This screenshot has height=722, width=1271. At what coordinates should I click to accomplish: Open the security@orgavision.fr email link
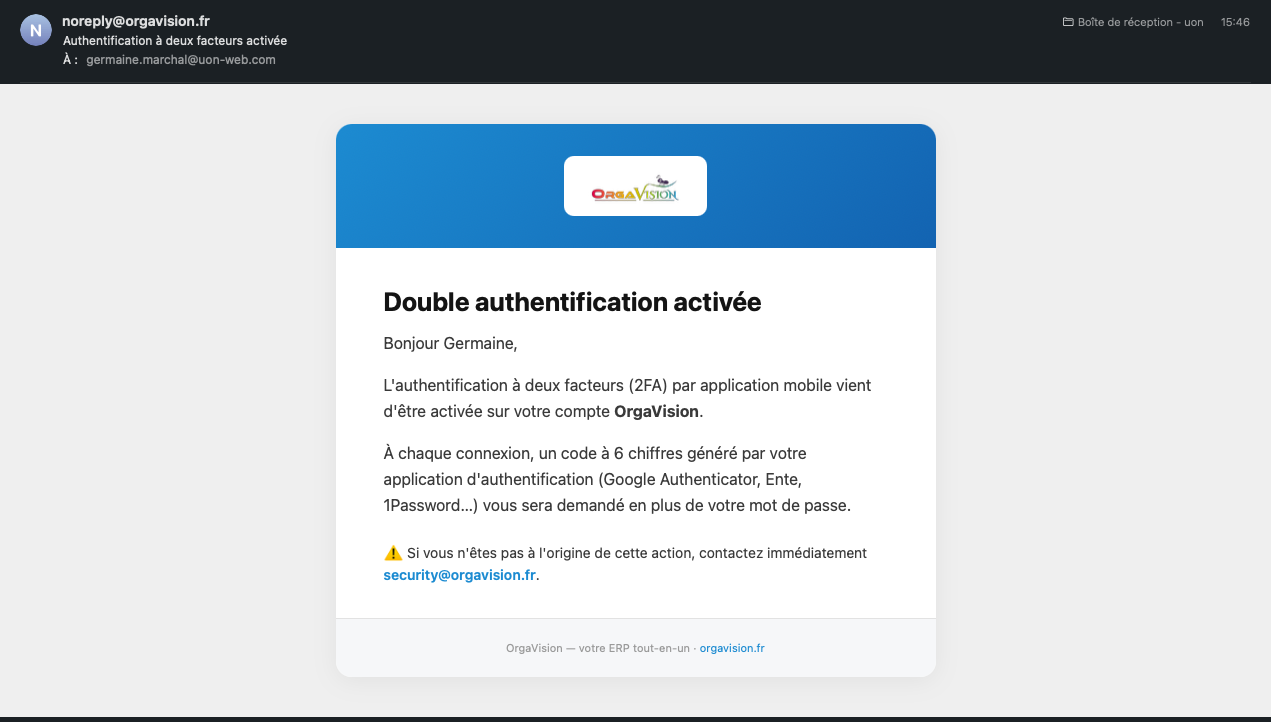pos(460,575)
